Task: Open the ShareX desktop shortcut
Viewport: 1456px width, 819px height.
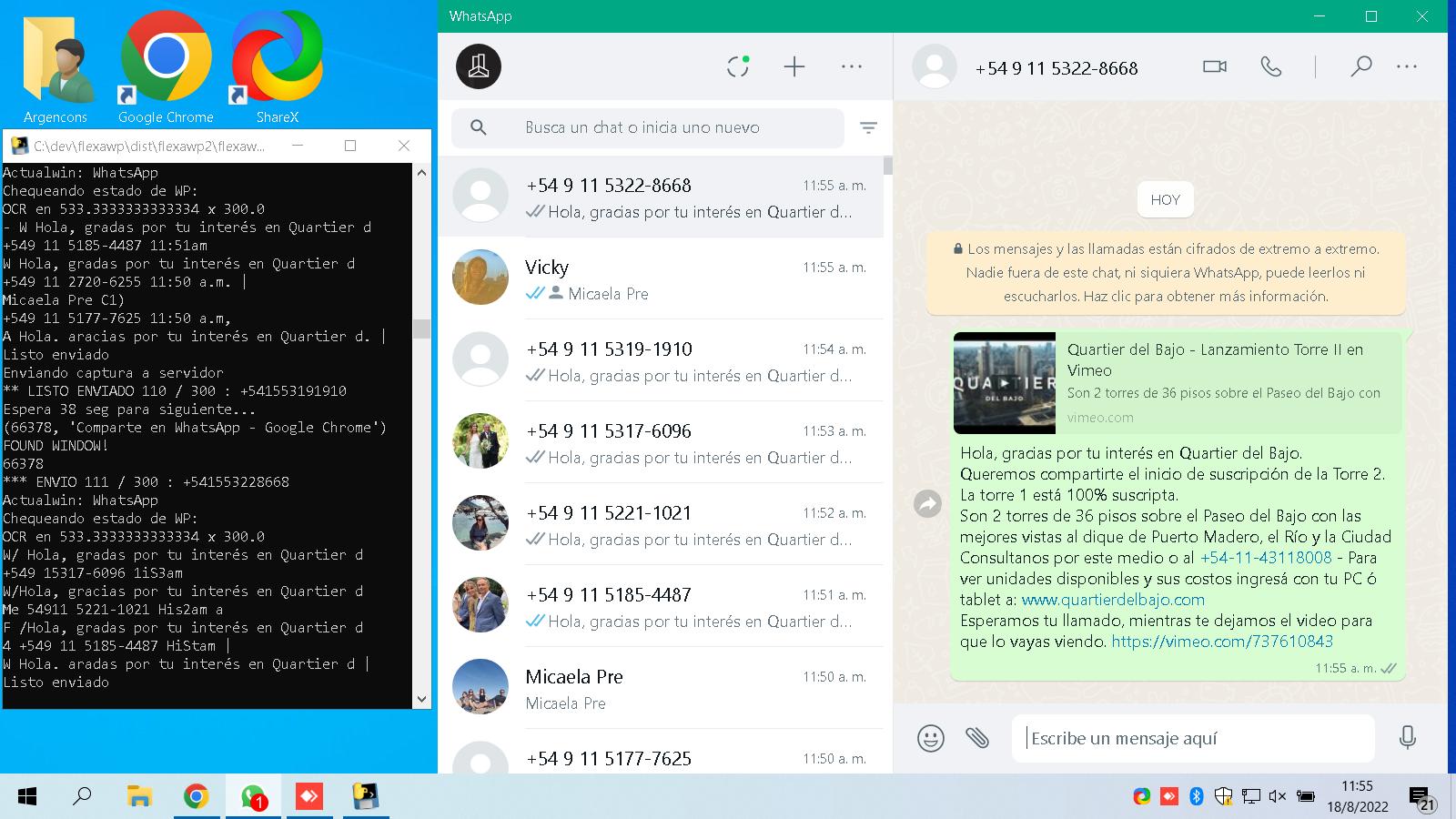Action: tap(277, 68)
